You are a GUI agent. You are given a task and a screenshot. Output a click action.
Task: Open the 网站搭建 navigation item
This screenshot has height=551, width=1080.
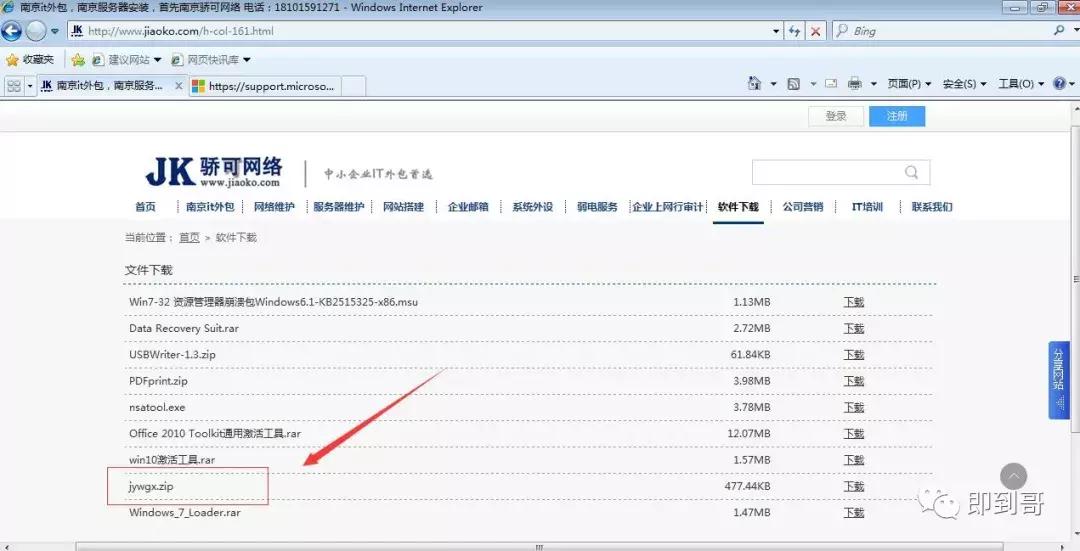[x=403, y=207]
